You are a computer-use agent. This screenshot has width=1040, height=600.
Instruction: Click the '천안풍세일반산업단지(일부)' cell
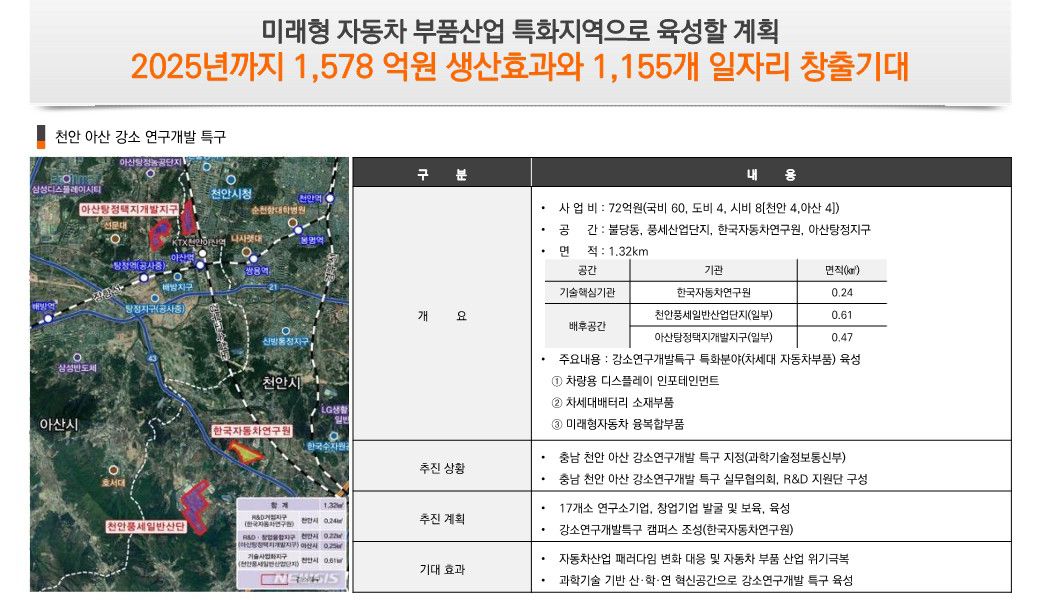714,315
